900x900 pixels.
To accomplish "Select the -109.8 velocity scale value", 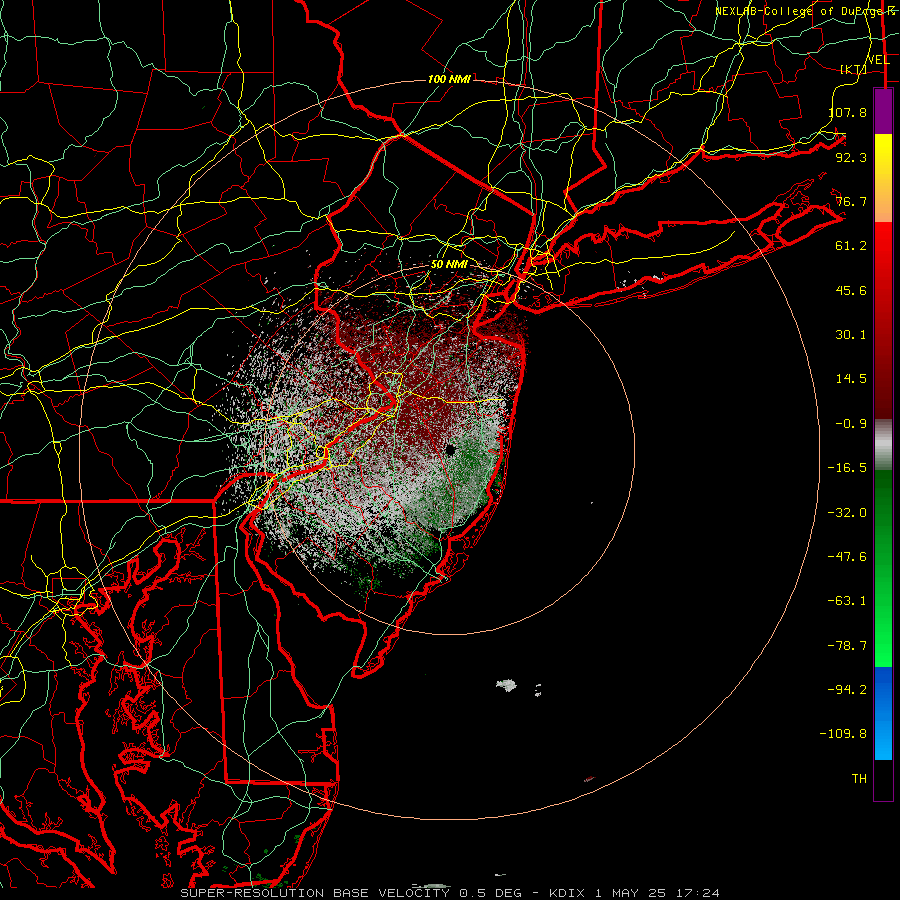I will coord(843,734).
